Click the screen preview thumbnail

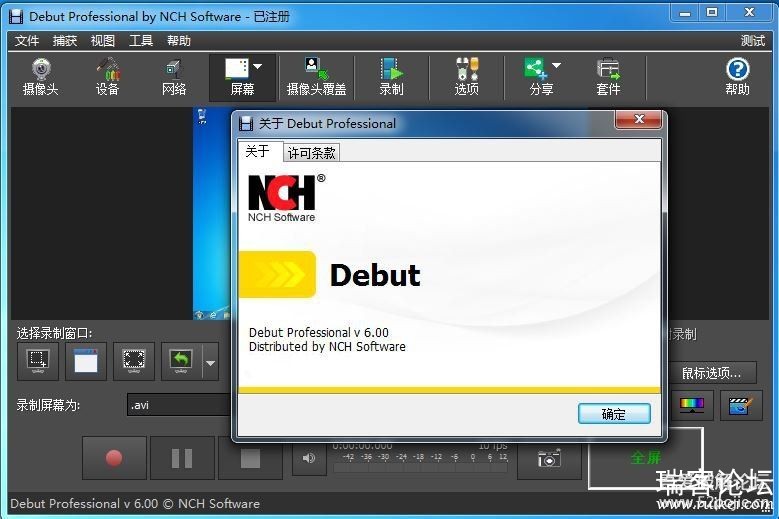pyautogui.click(x=212, y=214)
